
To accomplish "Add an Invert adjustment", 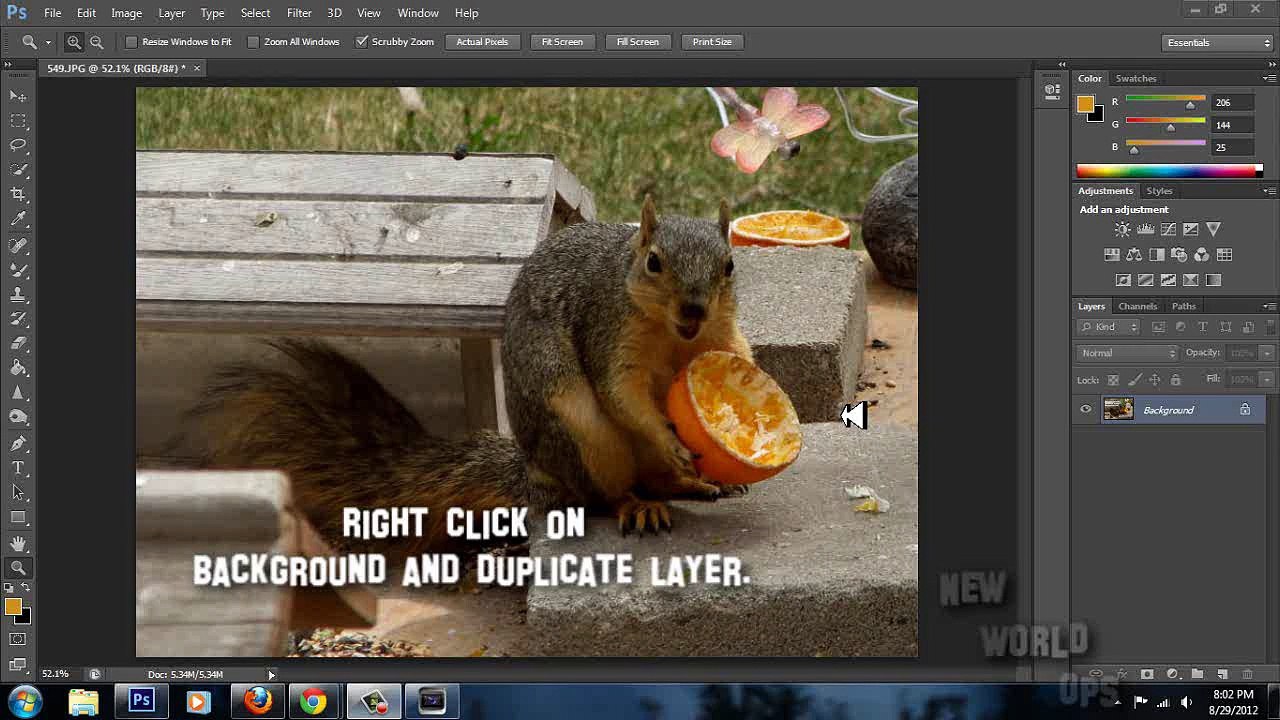I will [x=1123, y=281].
